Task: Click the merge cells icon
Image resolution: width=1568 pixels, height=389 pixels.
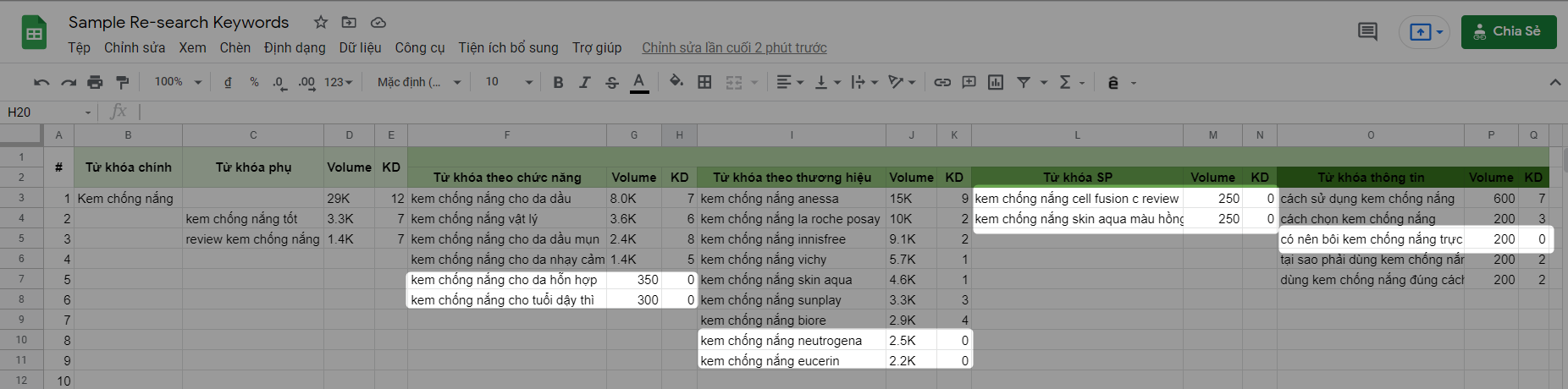Action: pyautogui.click(x=734, y=82)
